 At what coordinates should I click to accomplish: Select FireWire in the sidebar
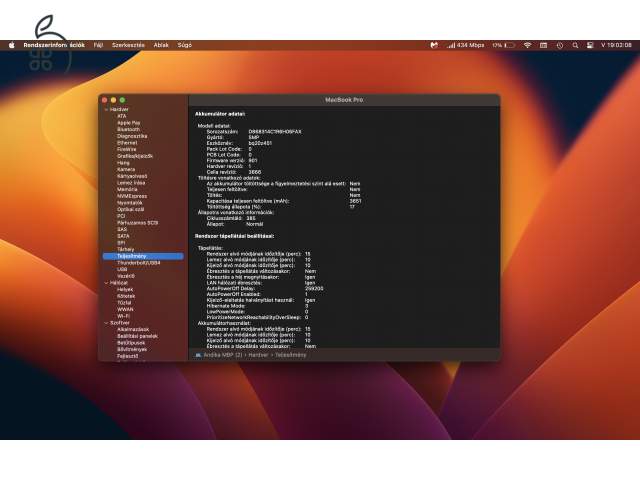click(x=127, y=149)
